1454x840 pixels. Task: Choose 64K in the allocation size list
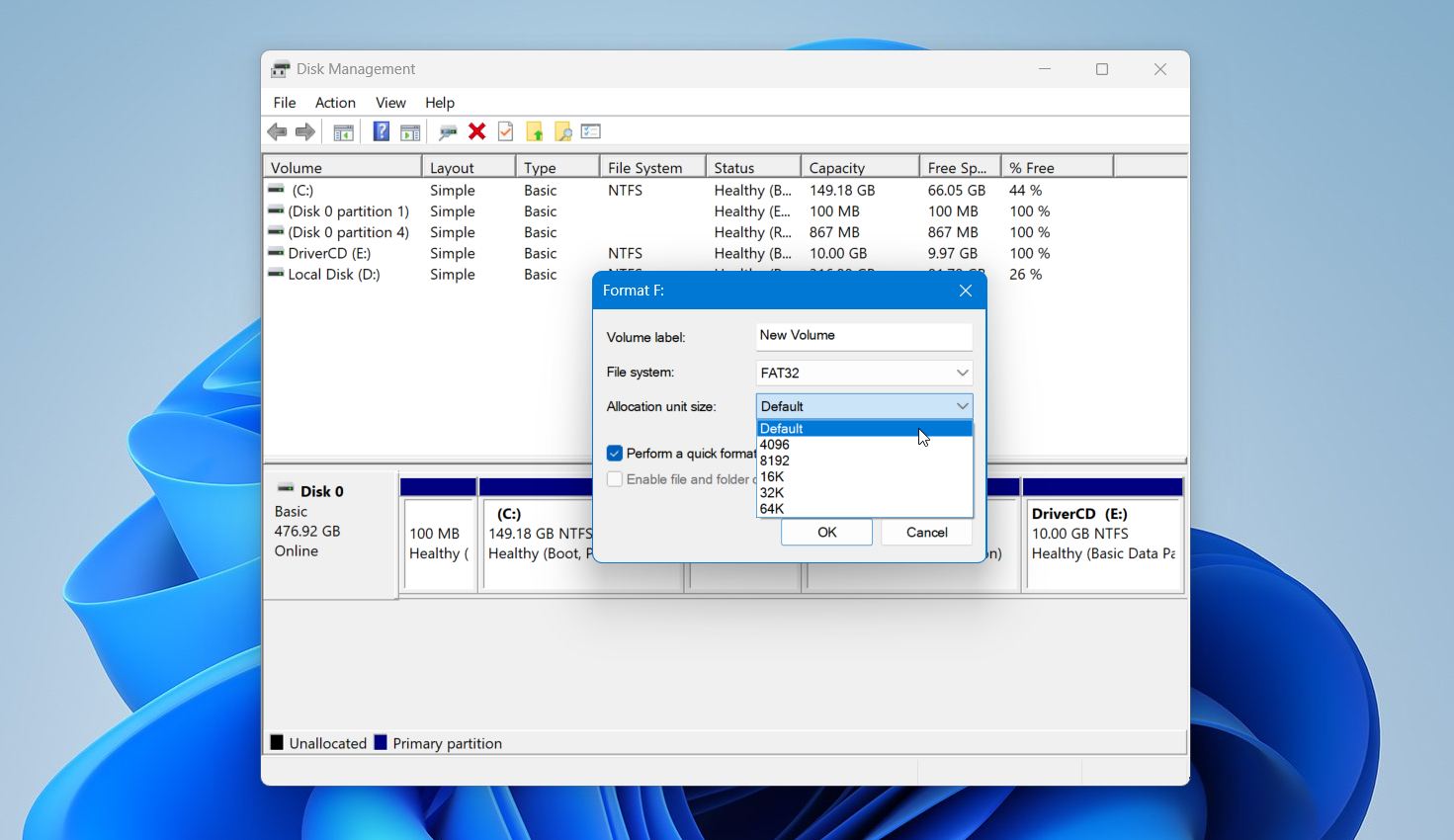(x=865, y=509)
